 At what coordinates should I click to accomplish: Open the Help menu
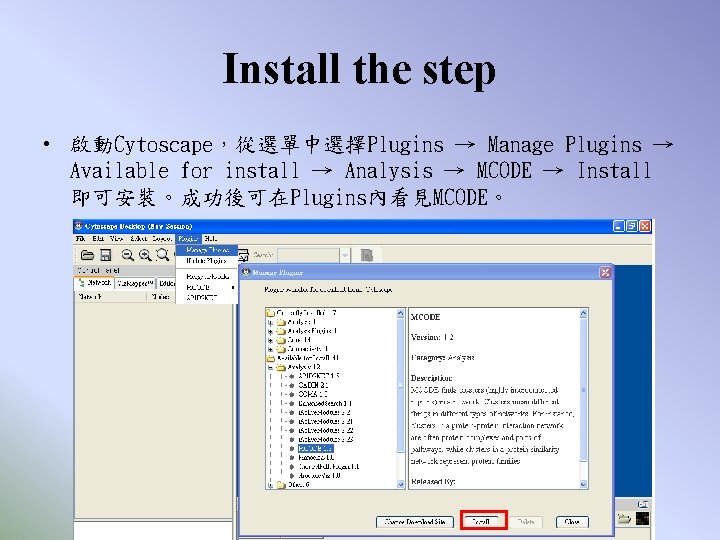point(211,238)
